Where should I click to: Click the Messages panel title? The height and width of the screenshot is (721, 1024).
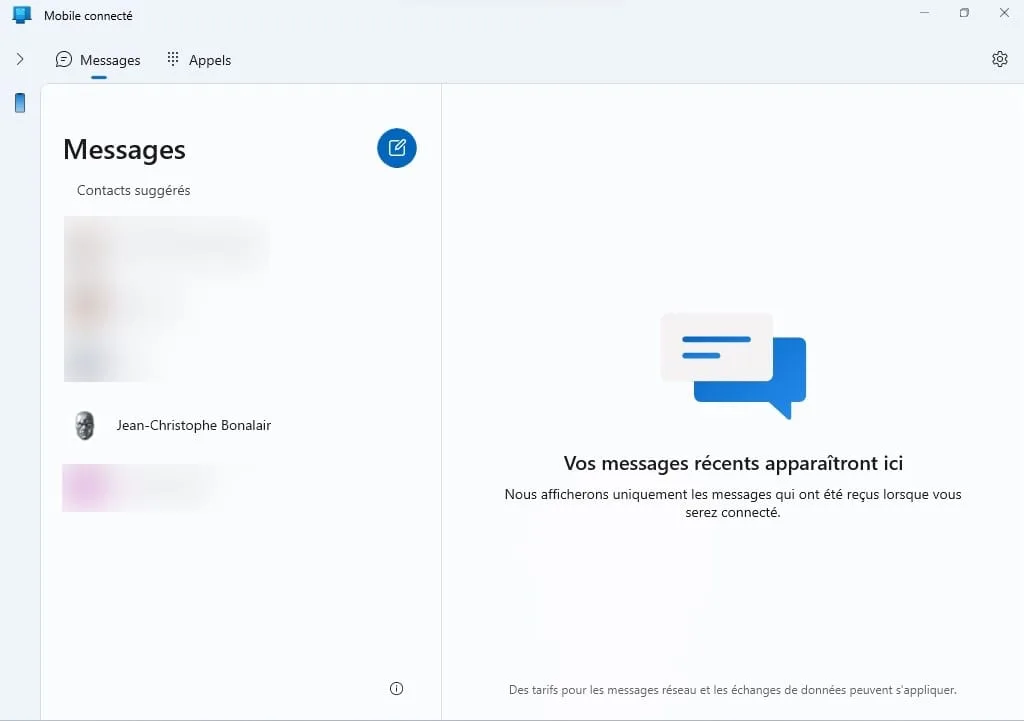[124, 149]
